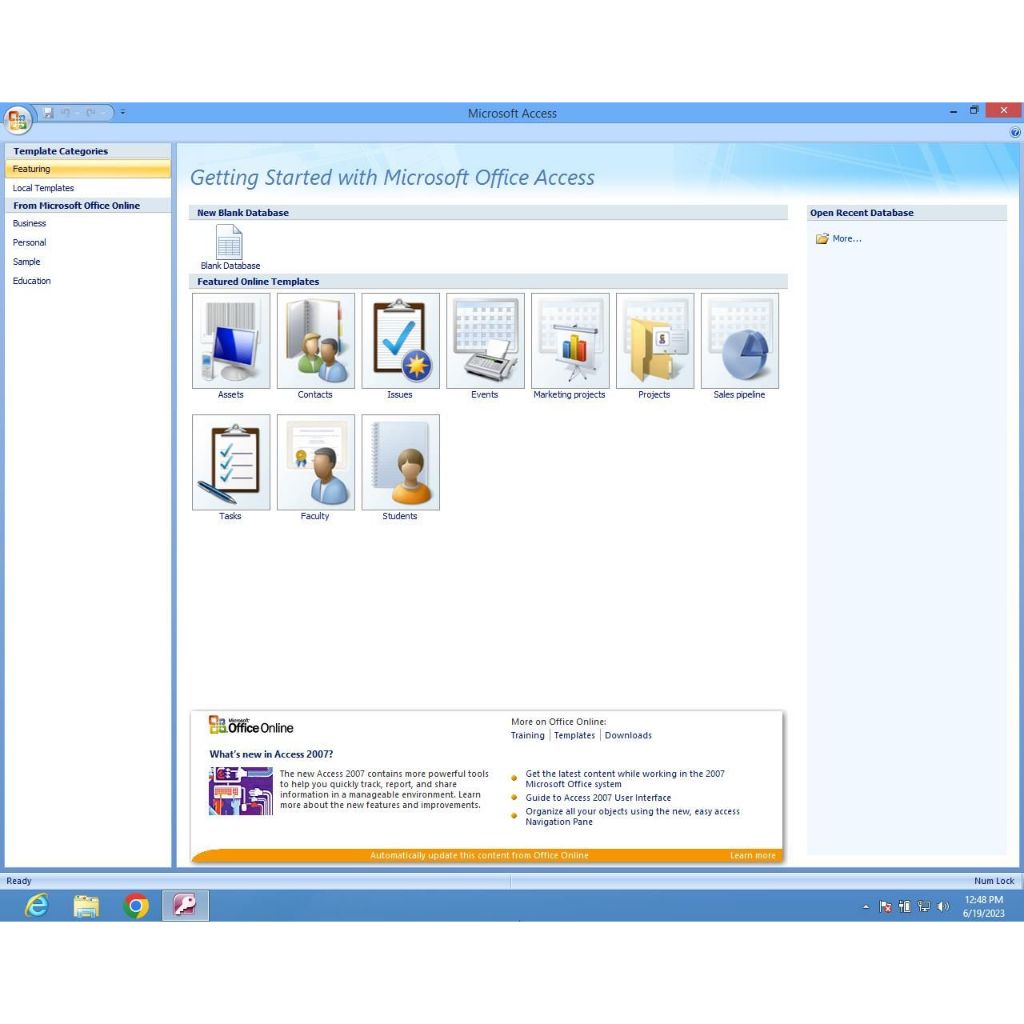
Task: Open the Templates link on Office Online
Action: pyautogui.click(x=574, y=735)
